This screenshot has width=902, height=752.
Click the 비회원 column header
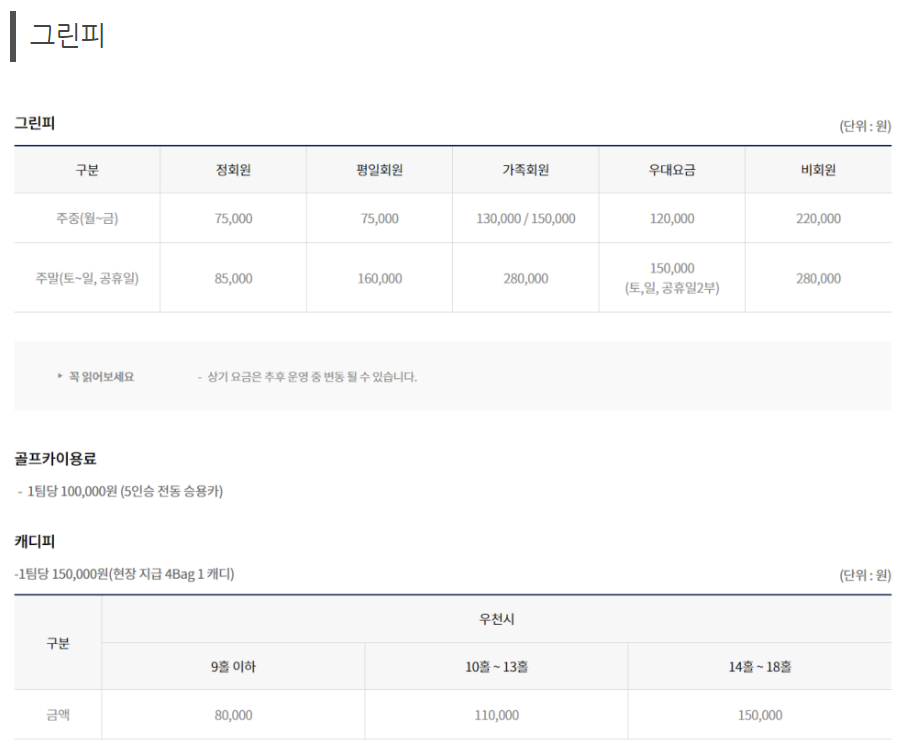pyautogui.click(x=818, y=170)
